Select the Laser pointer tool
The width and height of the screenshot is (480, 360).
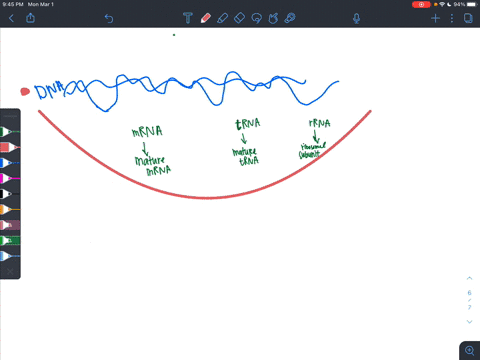point(290,18)
